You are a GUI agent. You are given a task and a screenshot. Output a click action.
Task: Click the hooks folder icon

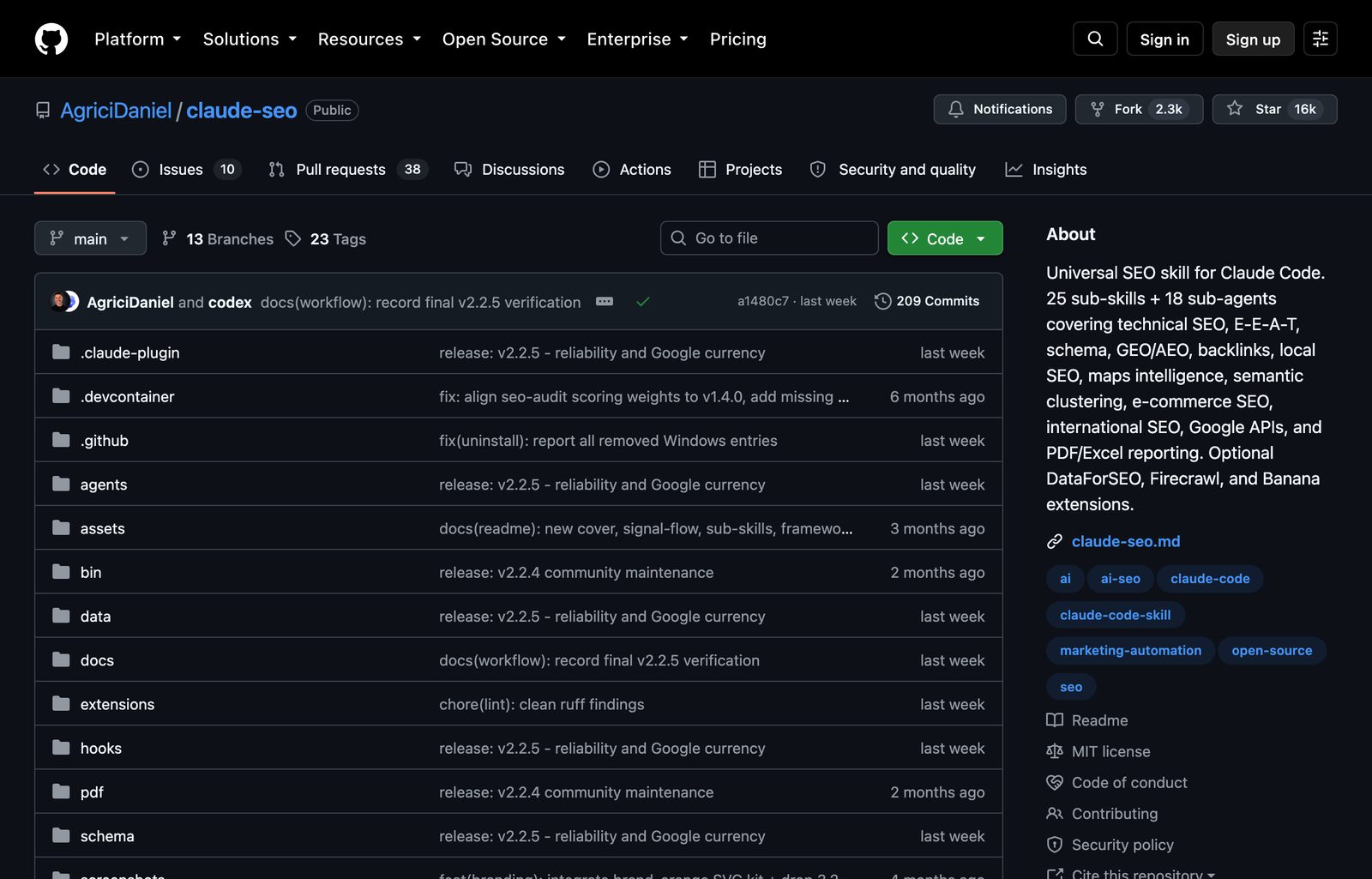[x=61, y=748]
